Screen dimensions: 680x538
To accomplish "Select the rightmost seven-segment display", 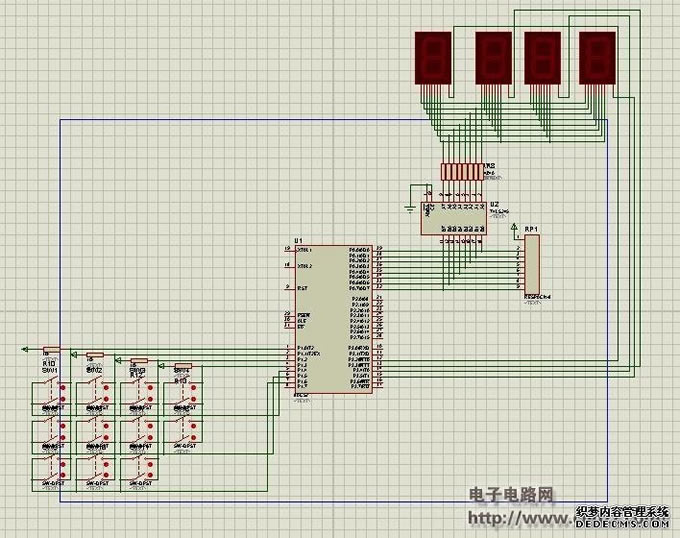I will coord(596,57).
